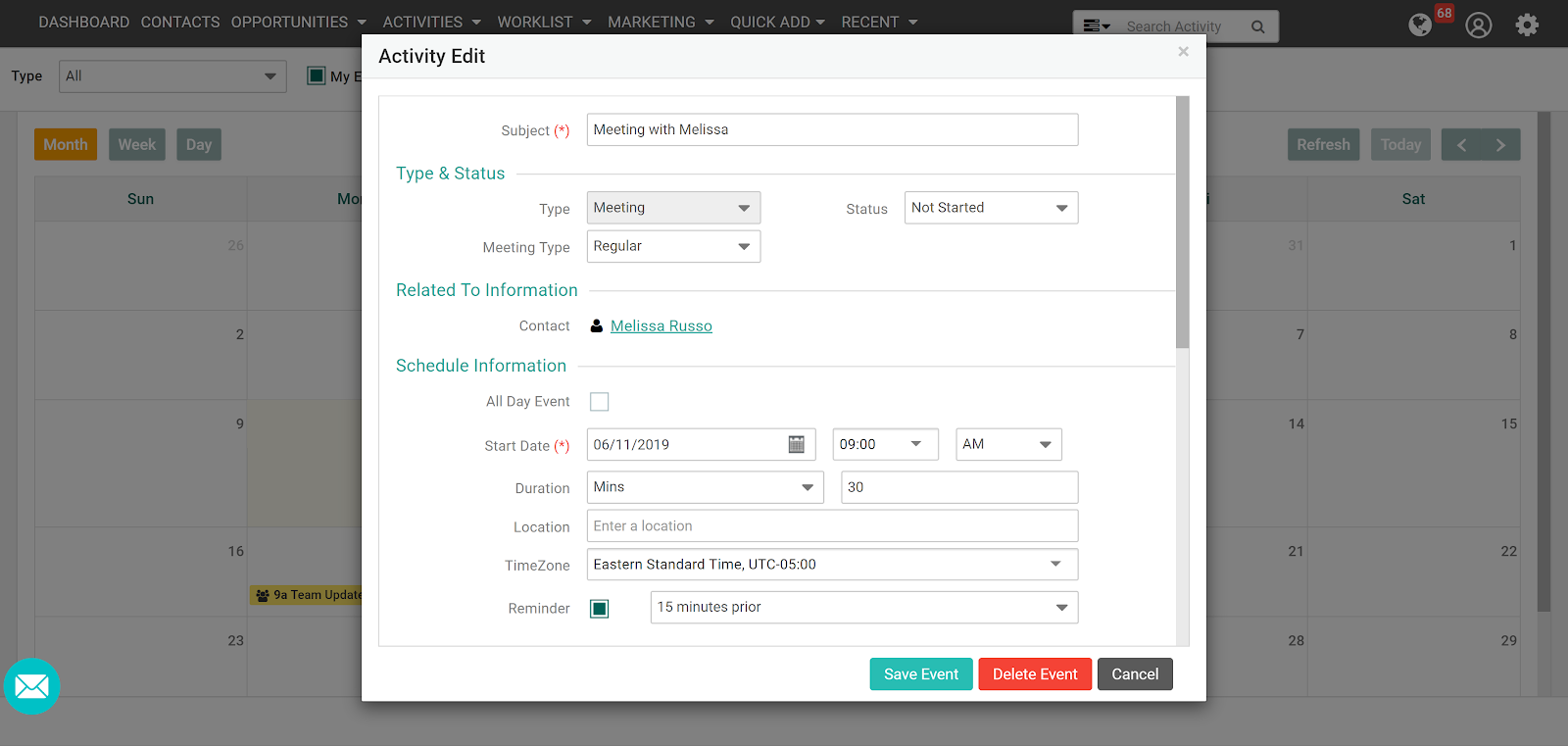
Task: Click the globe notifications icon
Action: (1420, 25)
